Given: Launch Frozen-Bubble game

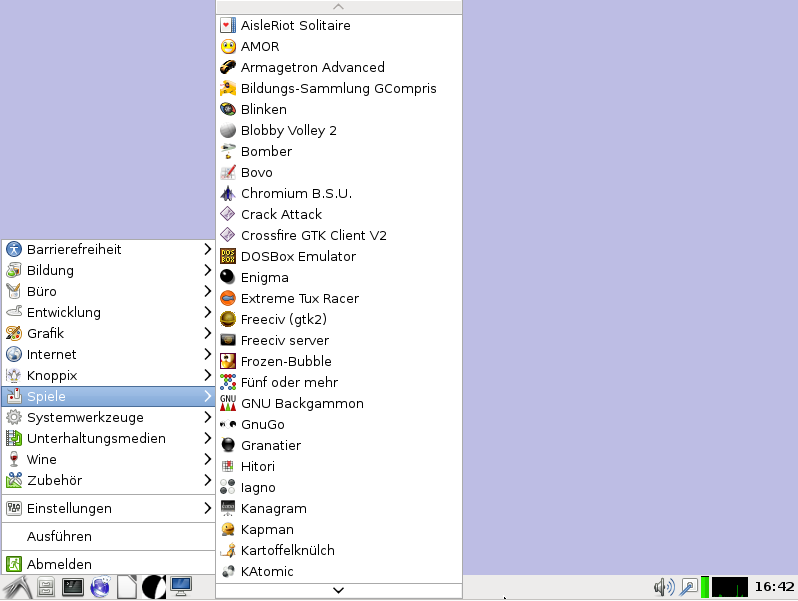Looking at the screenshot, I should click(x=286, y=361).
